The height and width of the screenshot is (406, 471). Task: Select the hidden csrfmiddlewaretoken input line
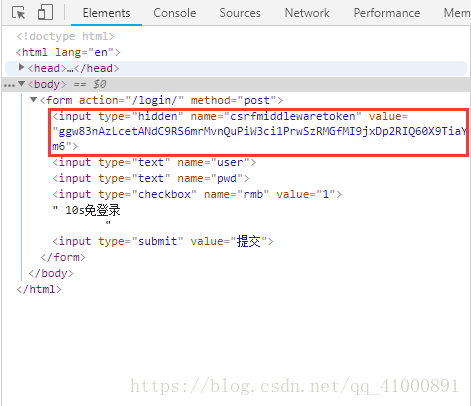[259, 131]
